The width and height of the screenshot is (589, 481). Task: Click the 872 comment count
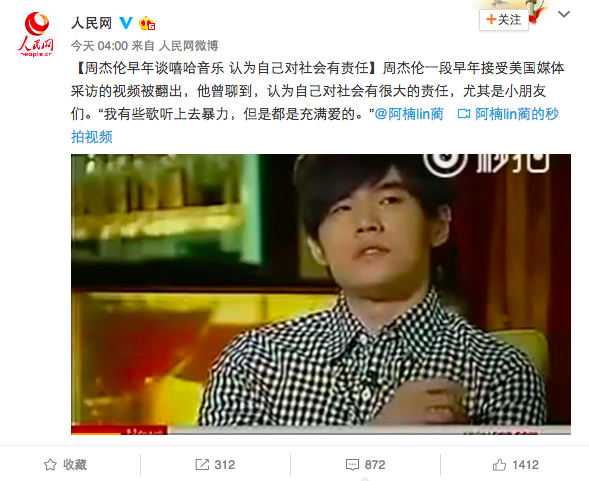coord(375,465)
